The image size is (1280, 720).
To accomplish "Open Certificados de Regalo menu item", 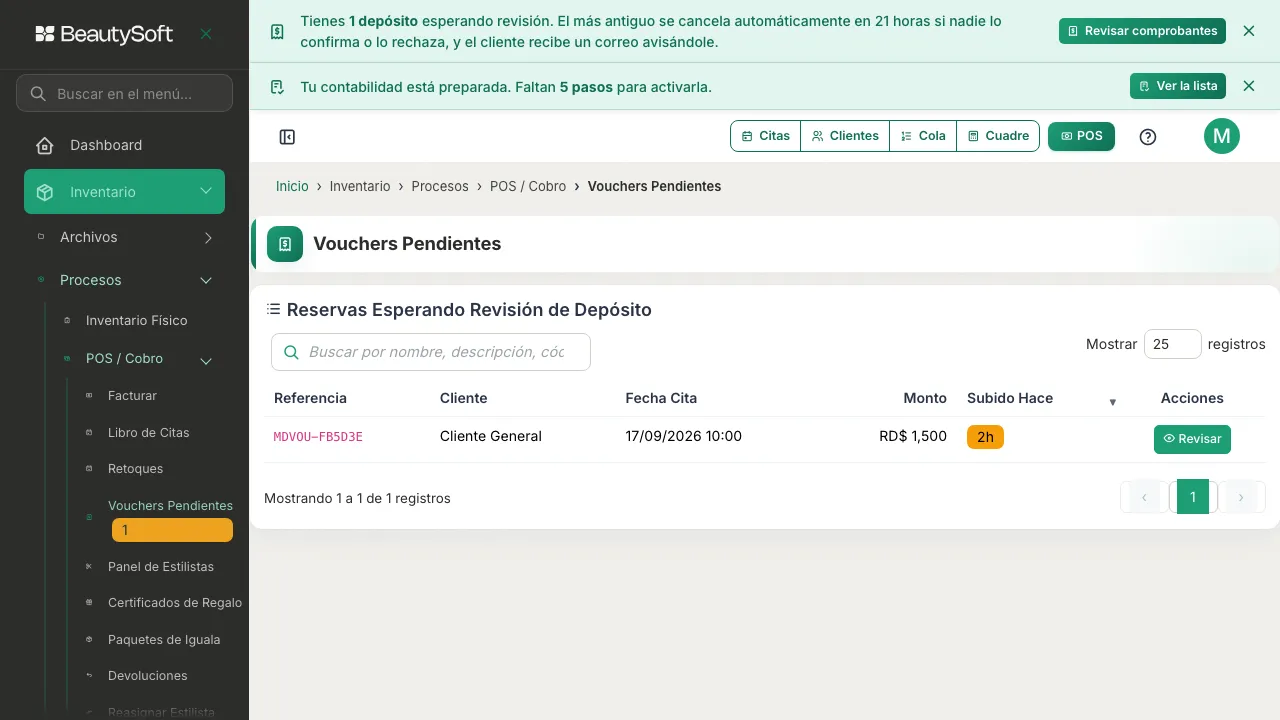I will click(175, 603).
